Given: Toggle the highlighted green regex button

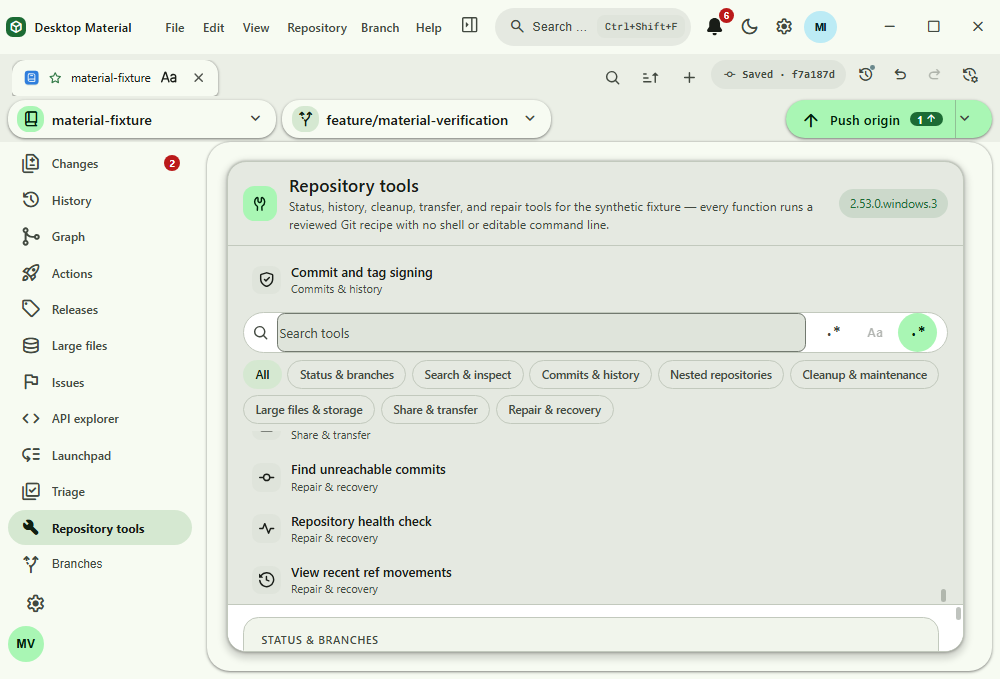Looking at the screenshot, I should click(x=917, y=332).
